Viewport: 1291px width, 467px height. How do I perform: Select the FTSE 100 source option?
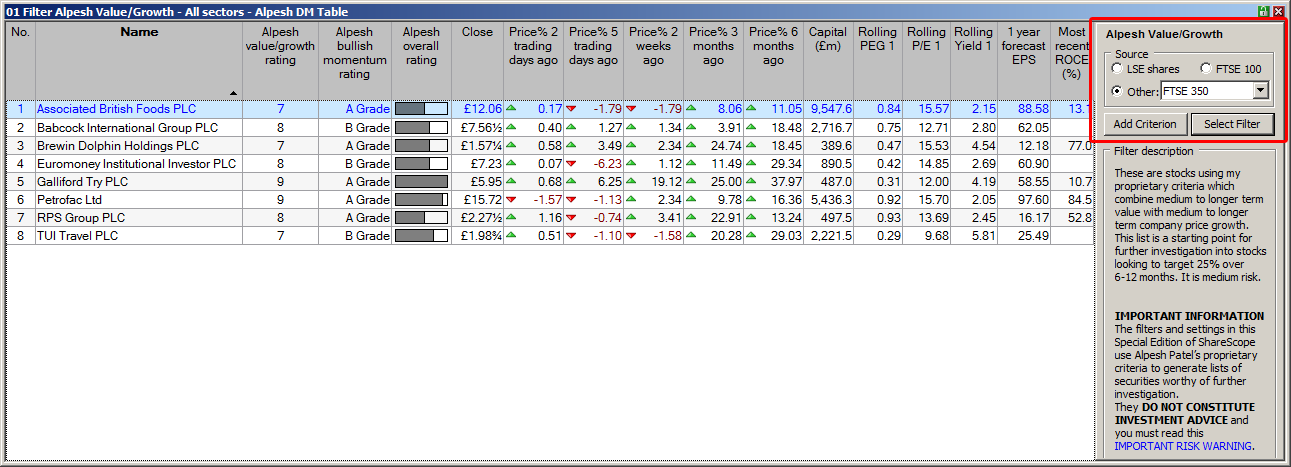pyautogui.click(x=1230, y=69)
